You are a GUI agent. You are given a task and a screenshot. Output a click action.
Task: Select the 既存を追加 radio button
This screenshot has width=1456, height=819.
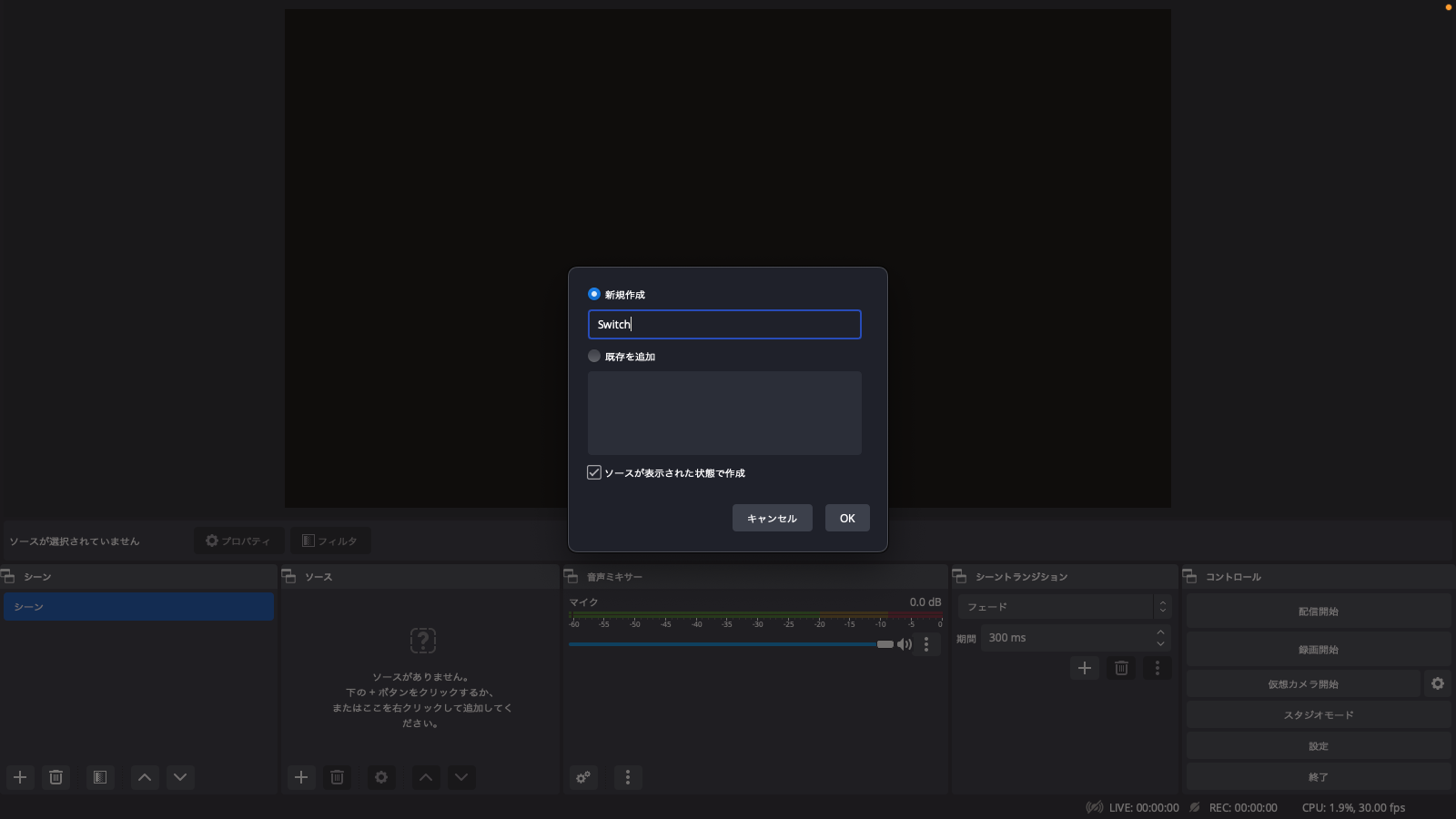click(594, 356)
